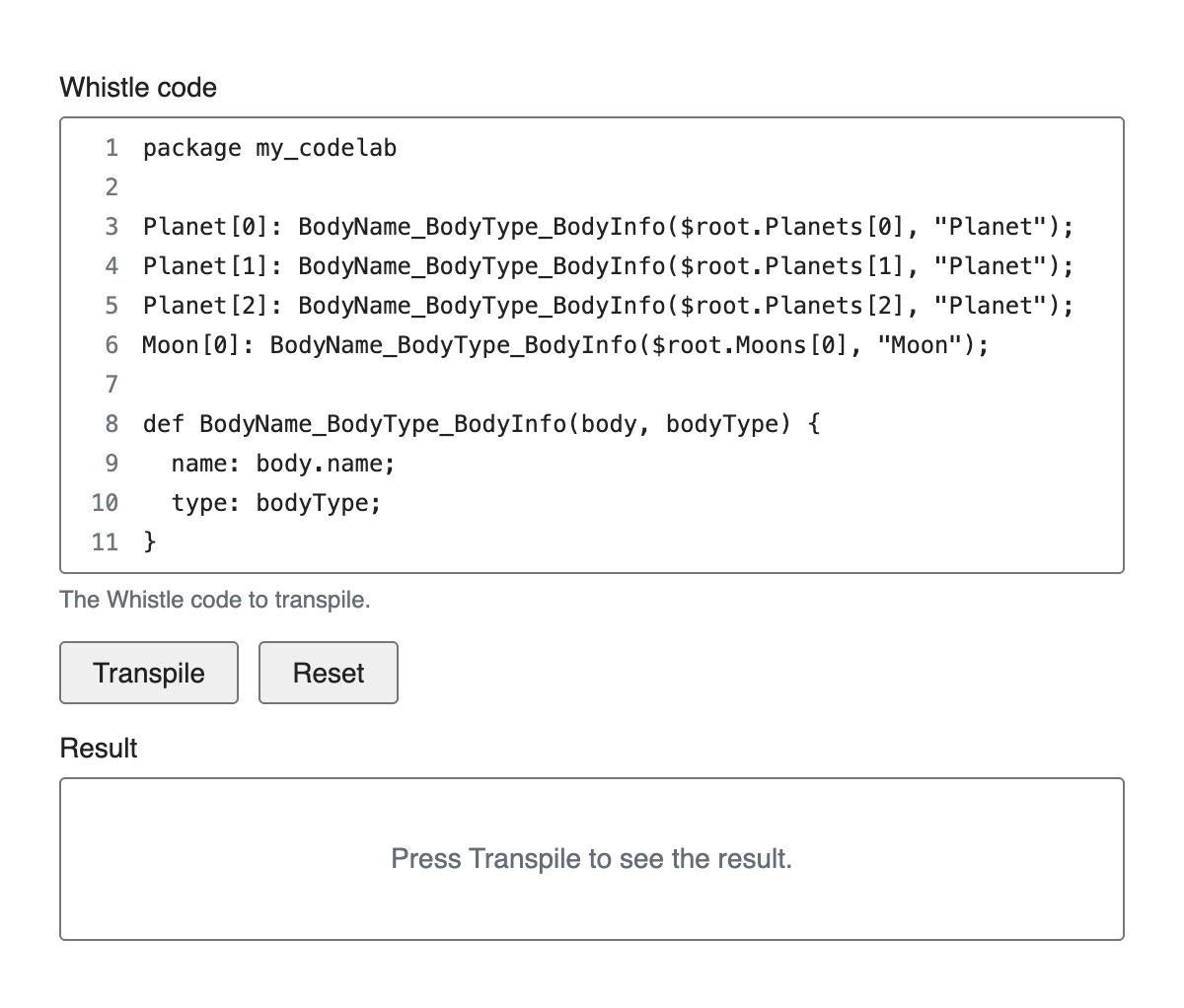The height and width of the screenshot is (1008, 1184).
Task: Select line number 8 in gutter
Action: [x=111, y=424]
